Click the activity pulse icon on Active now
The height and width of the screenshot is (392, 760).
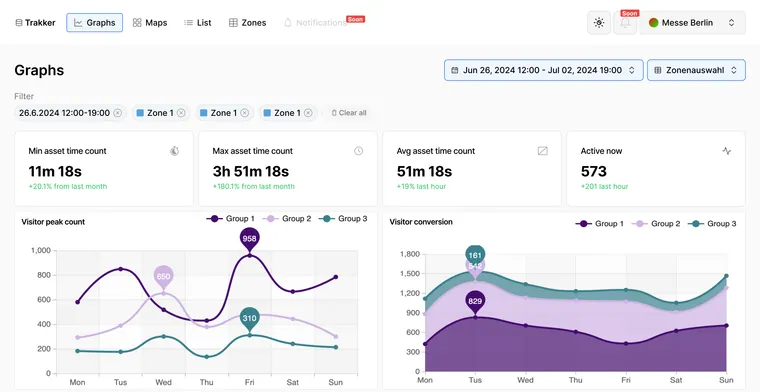click(x=727, y=151)
